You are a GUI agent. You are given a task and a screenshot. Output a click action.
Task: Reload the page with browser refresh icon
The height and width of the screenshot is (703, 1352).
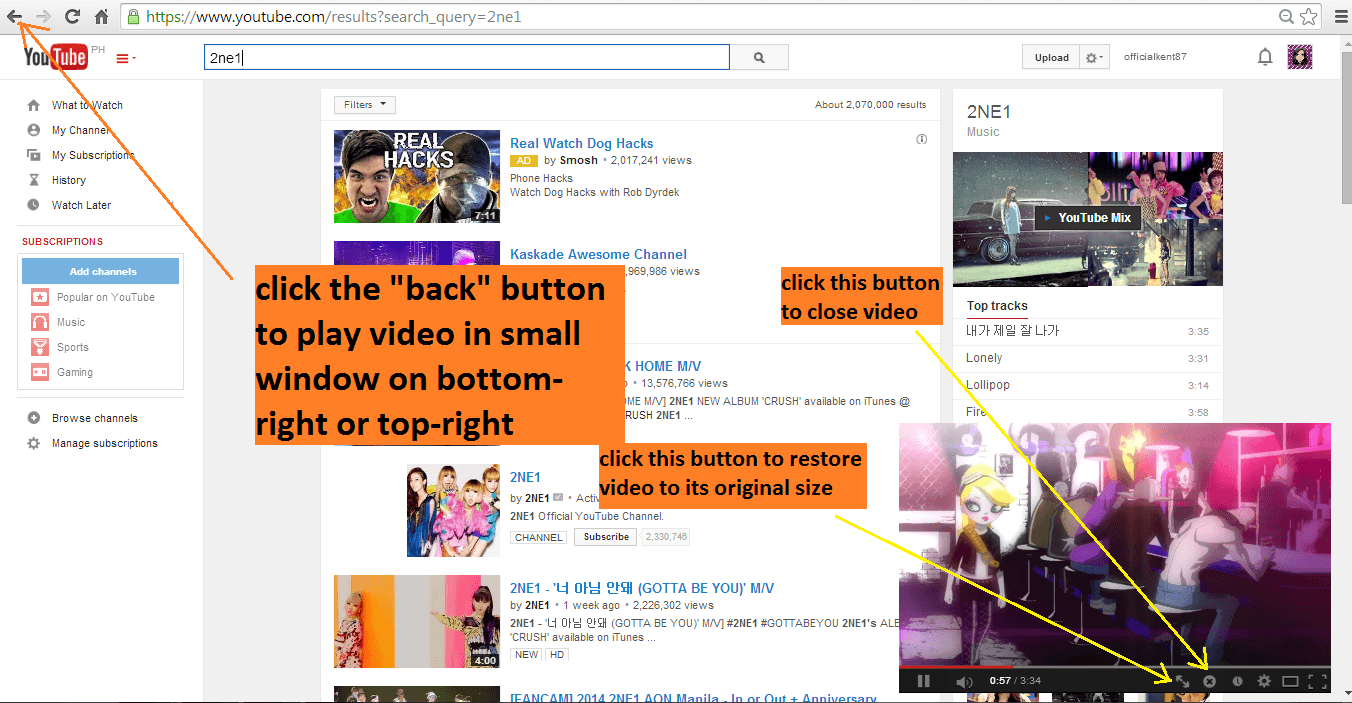pos(72,16)
